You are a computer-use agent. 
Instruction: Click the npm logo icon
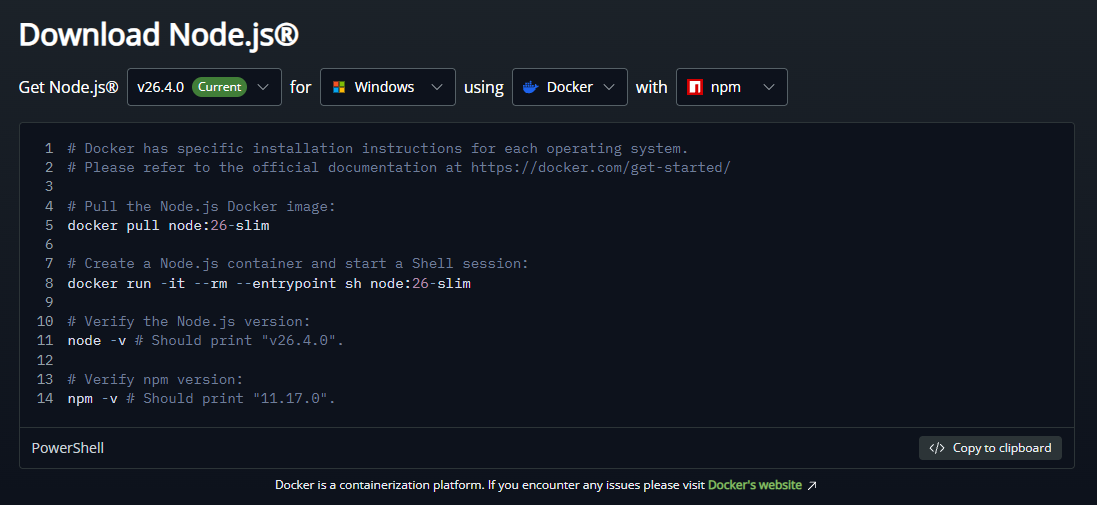point(695,87)
